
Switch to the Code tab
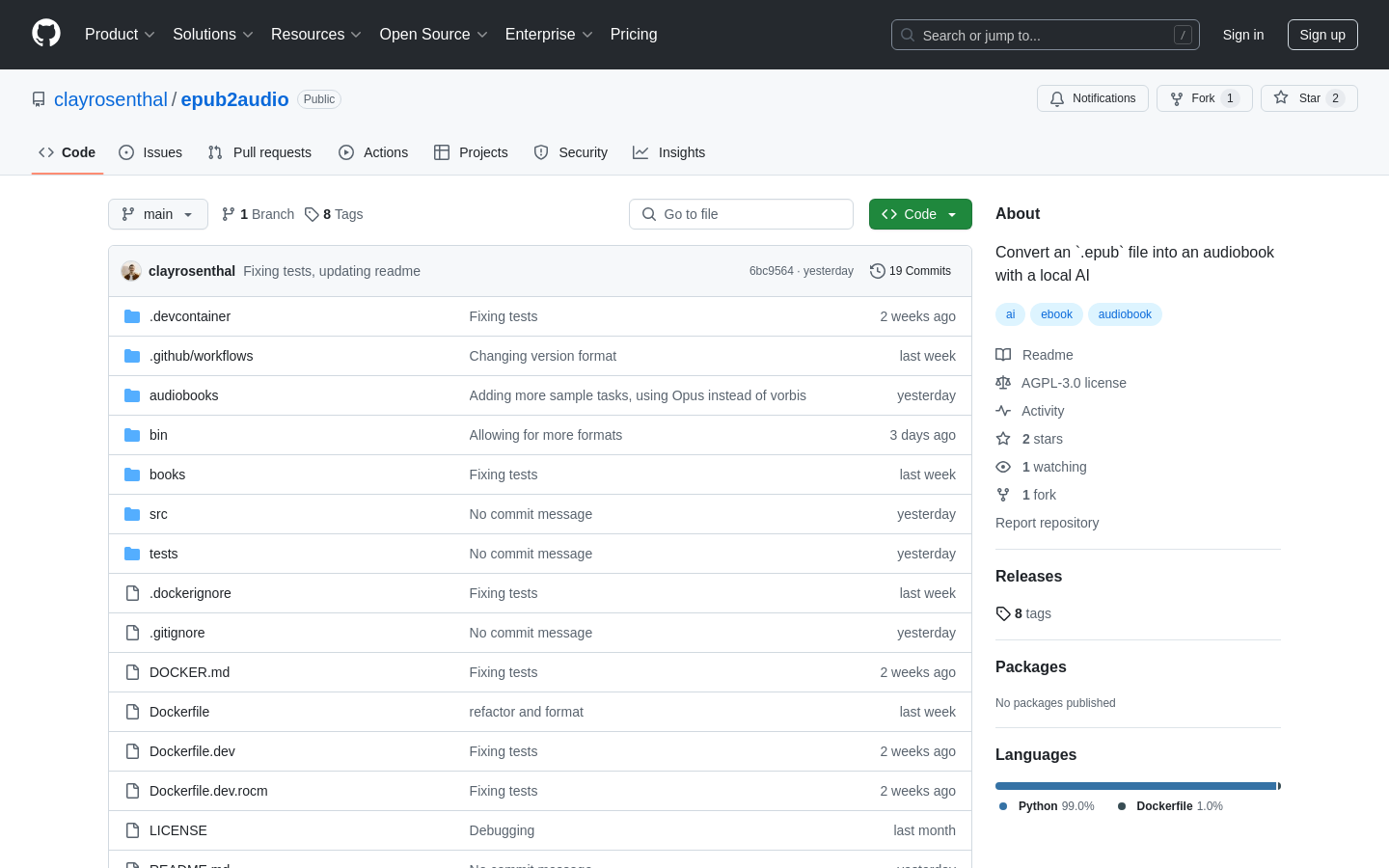[68, 152]
